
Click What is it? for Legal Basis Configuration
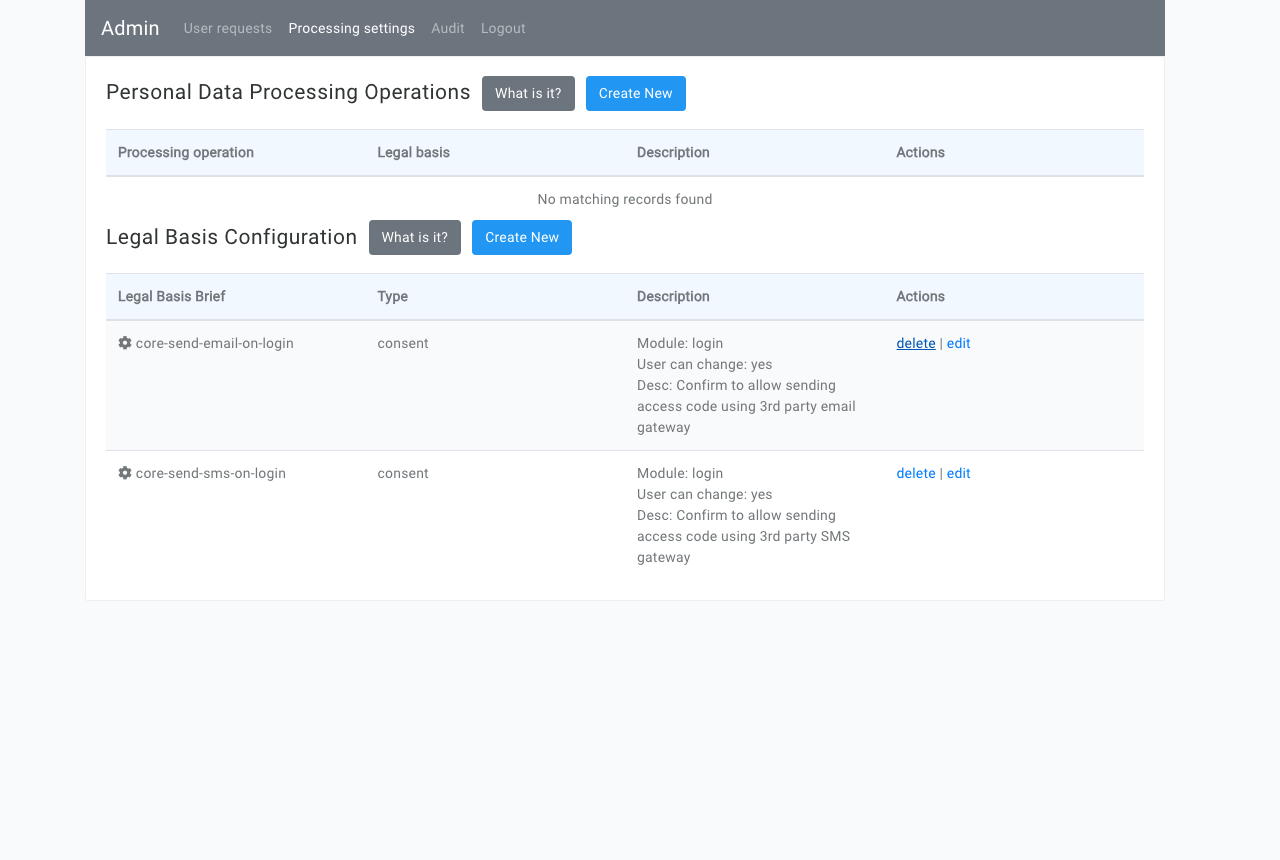tap(415, 237)
